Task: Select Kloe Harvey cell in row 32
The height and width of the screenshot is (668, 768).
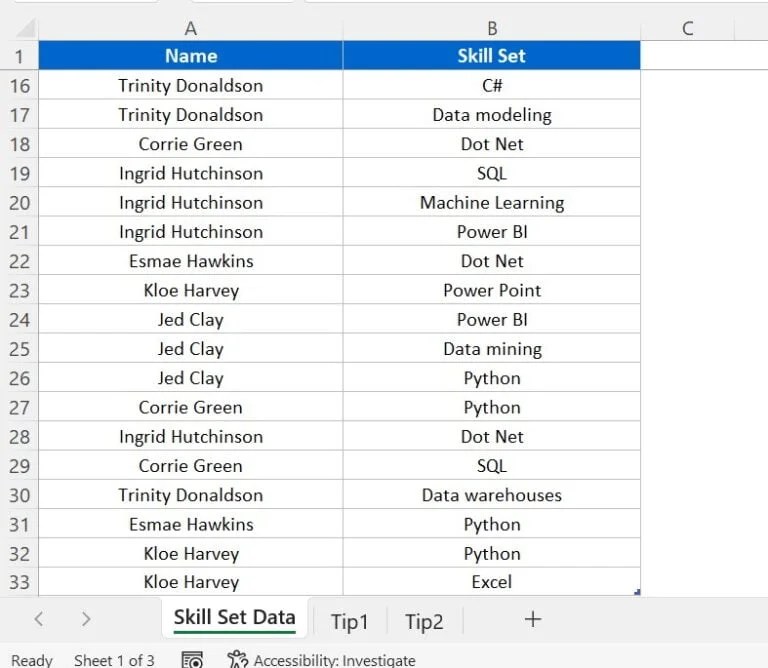Action: pos(191,553)
